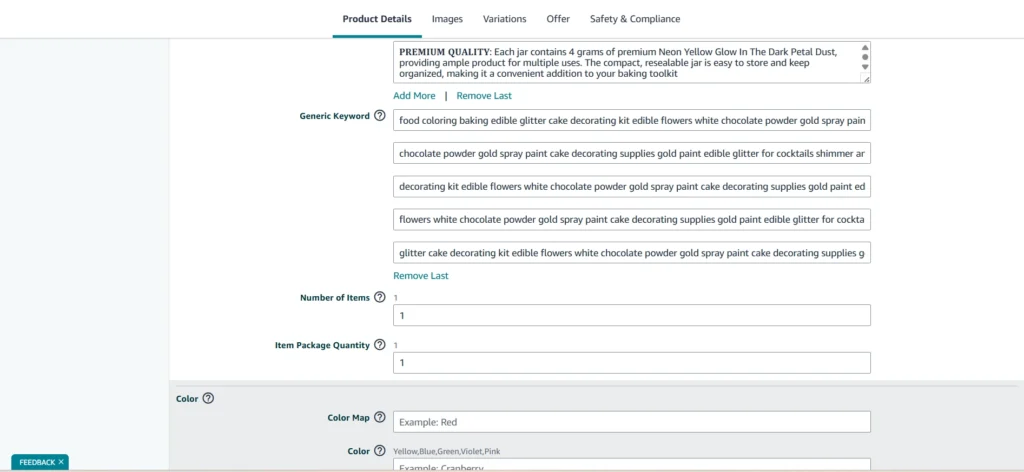Select the Safety & Compliance tab
This screenshot has height=472, width=1024.
coord(634,19)
